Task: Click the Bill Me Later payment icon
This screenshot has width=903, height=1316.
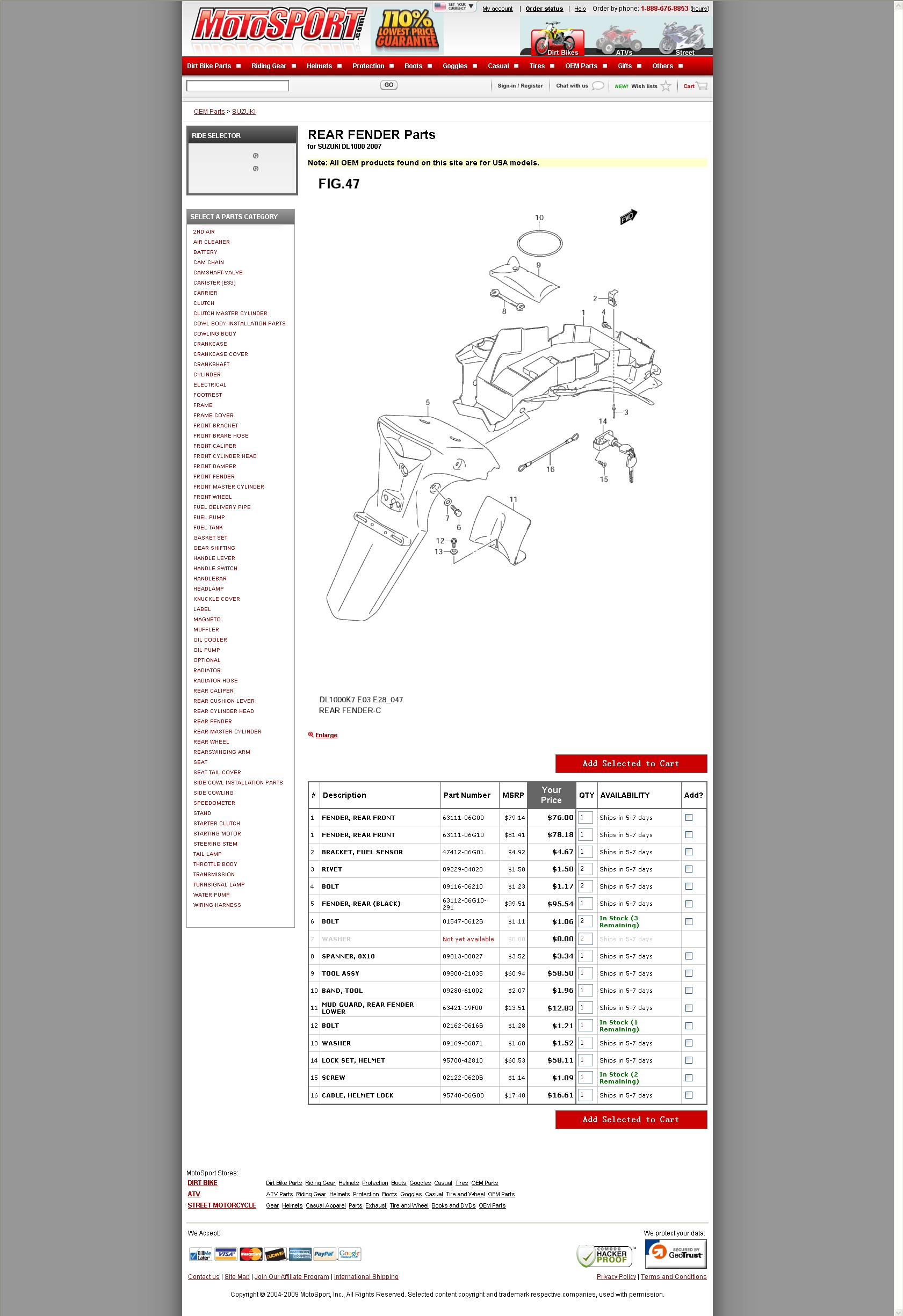Action: coord(200,1254)
